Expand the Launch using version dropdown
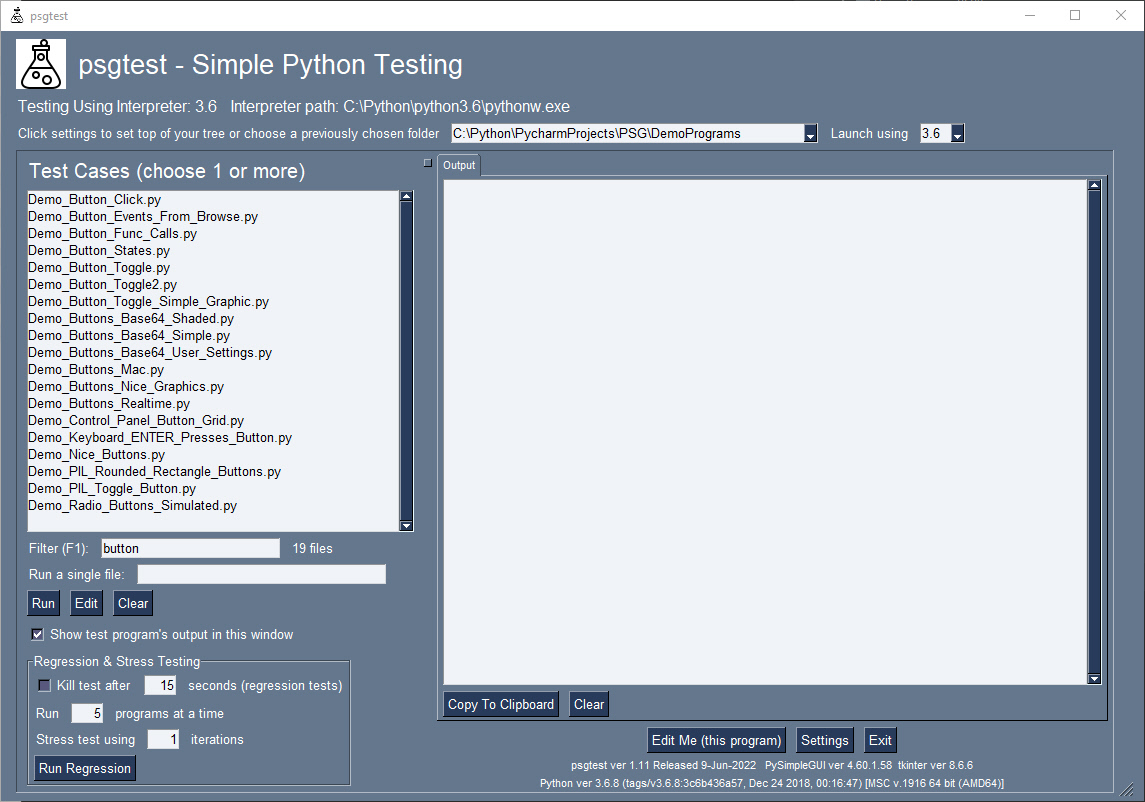 pyautogui.click(x=957, y=134)
